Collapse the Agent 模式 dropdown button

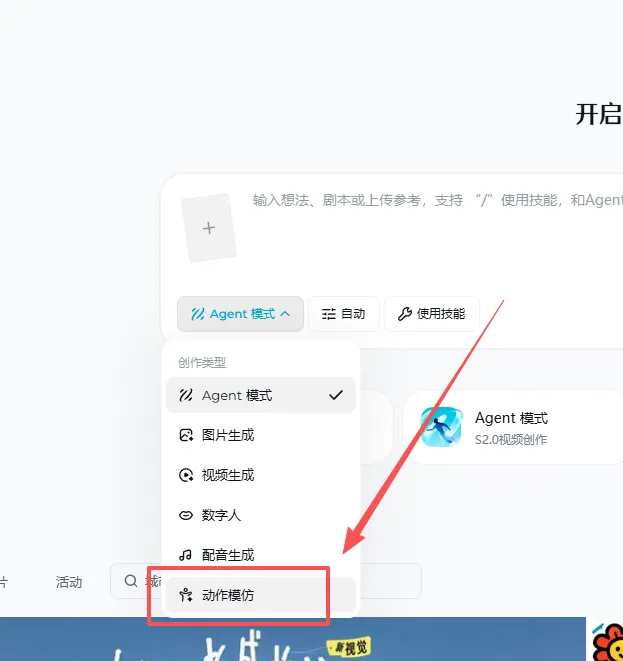pos(240,314)
